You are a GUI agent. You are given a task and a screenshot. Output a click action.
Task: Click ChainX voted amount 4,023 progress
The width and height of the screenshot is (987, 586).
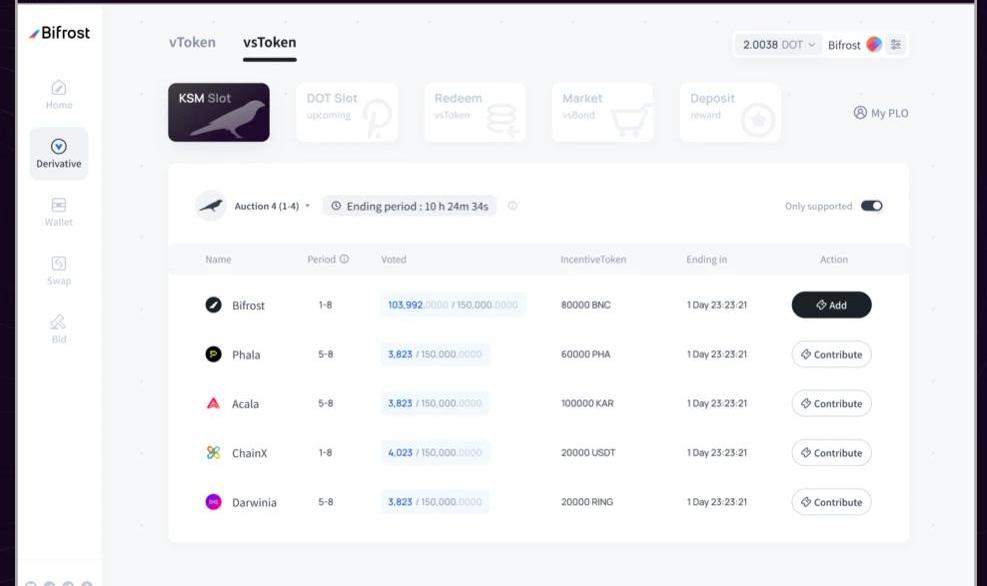(x=435, y=453)
